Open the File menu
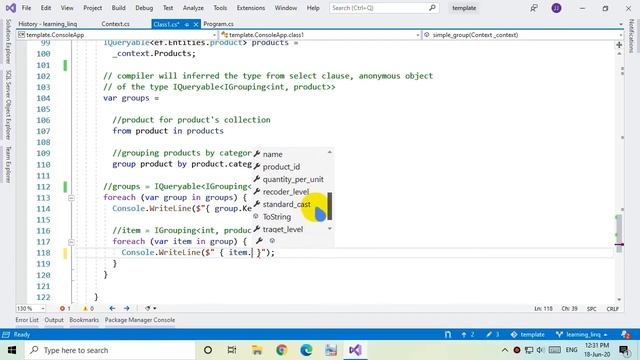 26,8
